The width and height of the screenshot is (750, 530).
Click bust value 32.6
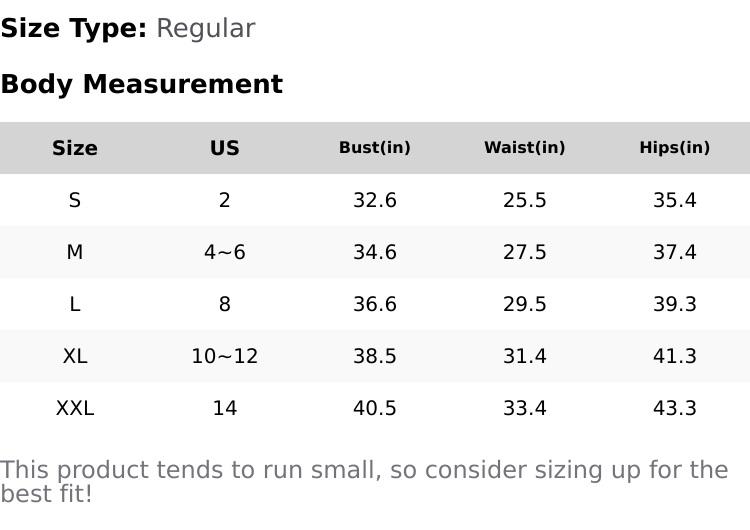click(375, 200)
